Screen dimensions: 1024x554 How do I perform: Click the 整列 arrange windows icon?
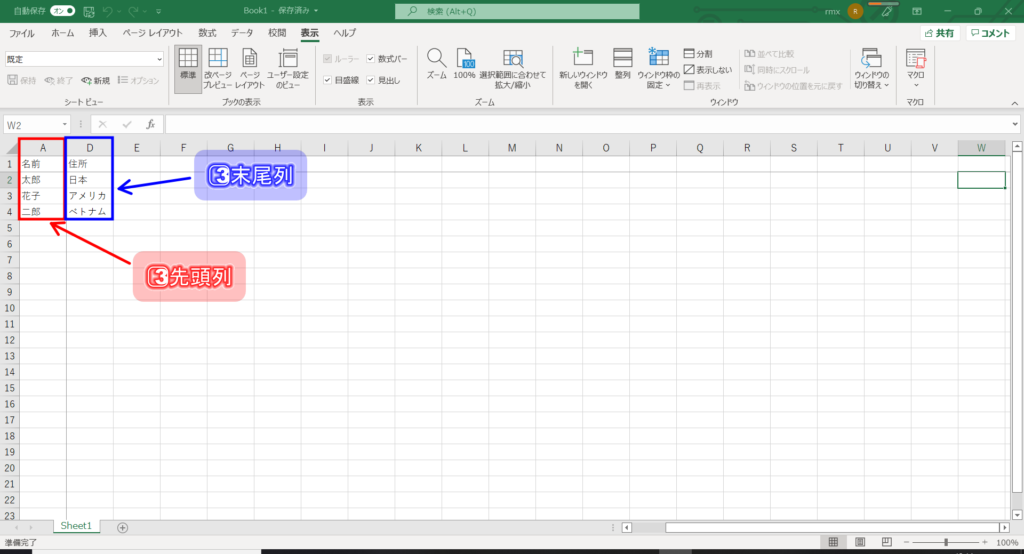[x=622, y=68]
